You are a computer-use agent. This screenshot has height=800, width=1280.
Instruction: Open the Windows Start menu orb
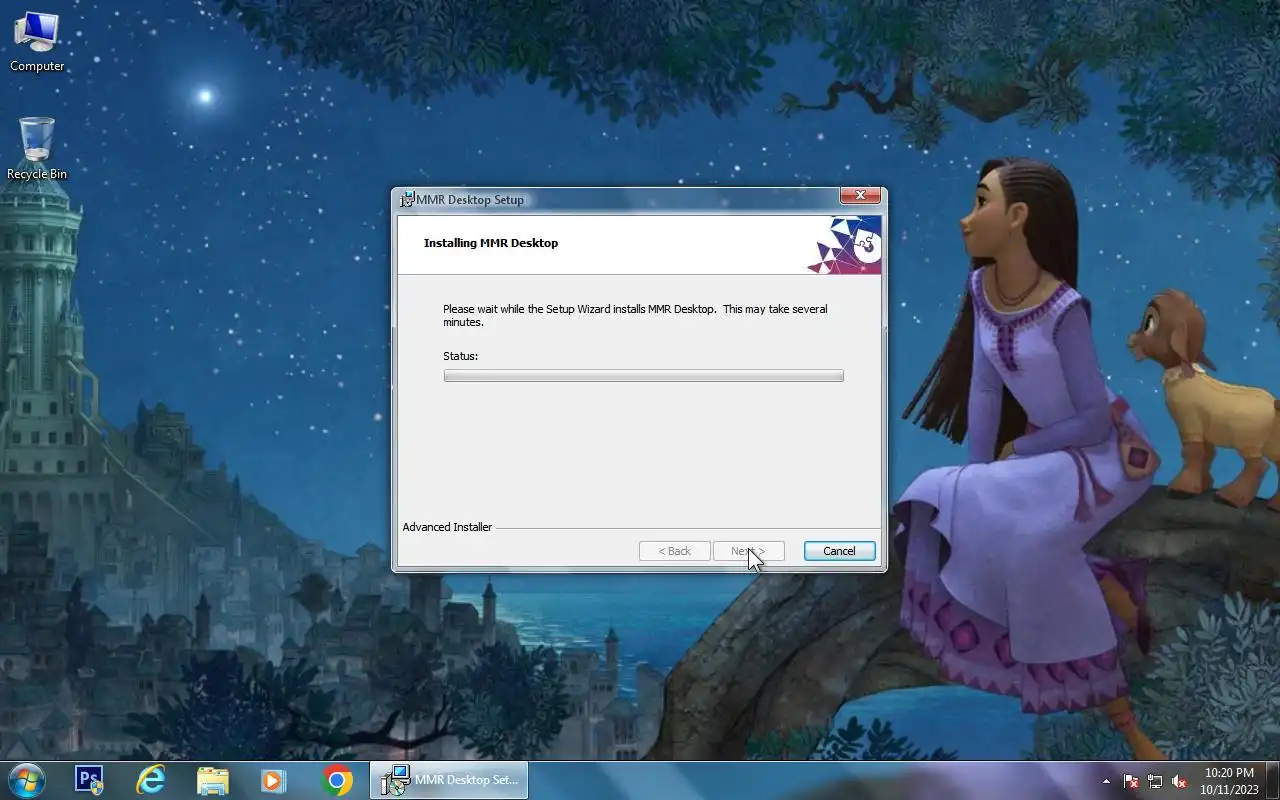(26, 780)
